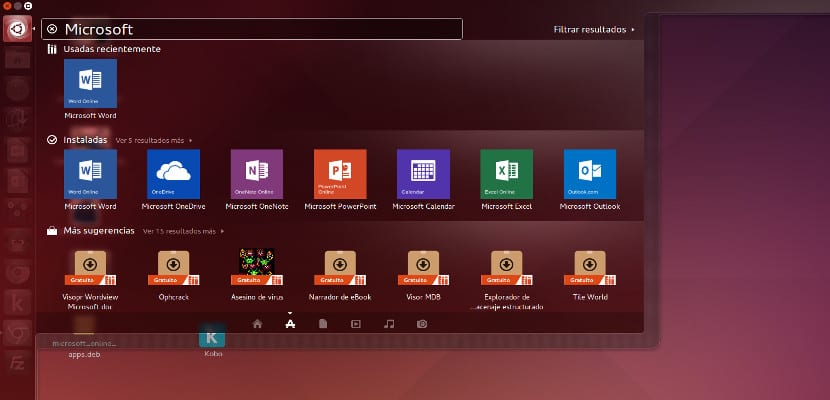Focus the Microsoft search field

[x=252, y=29]
